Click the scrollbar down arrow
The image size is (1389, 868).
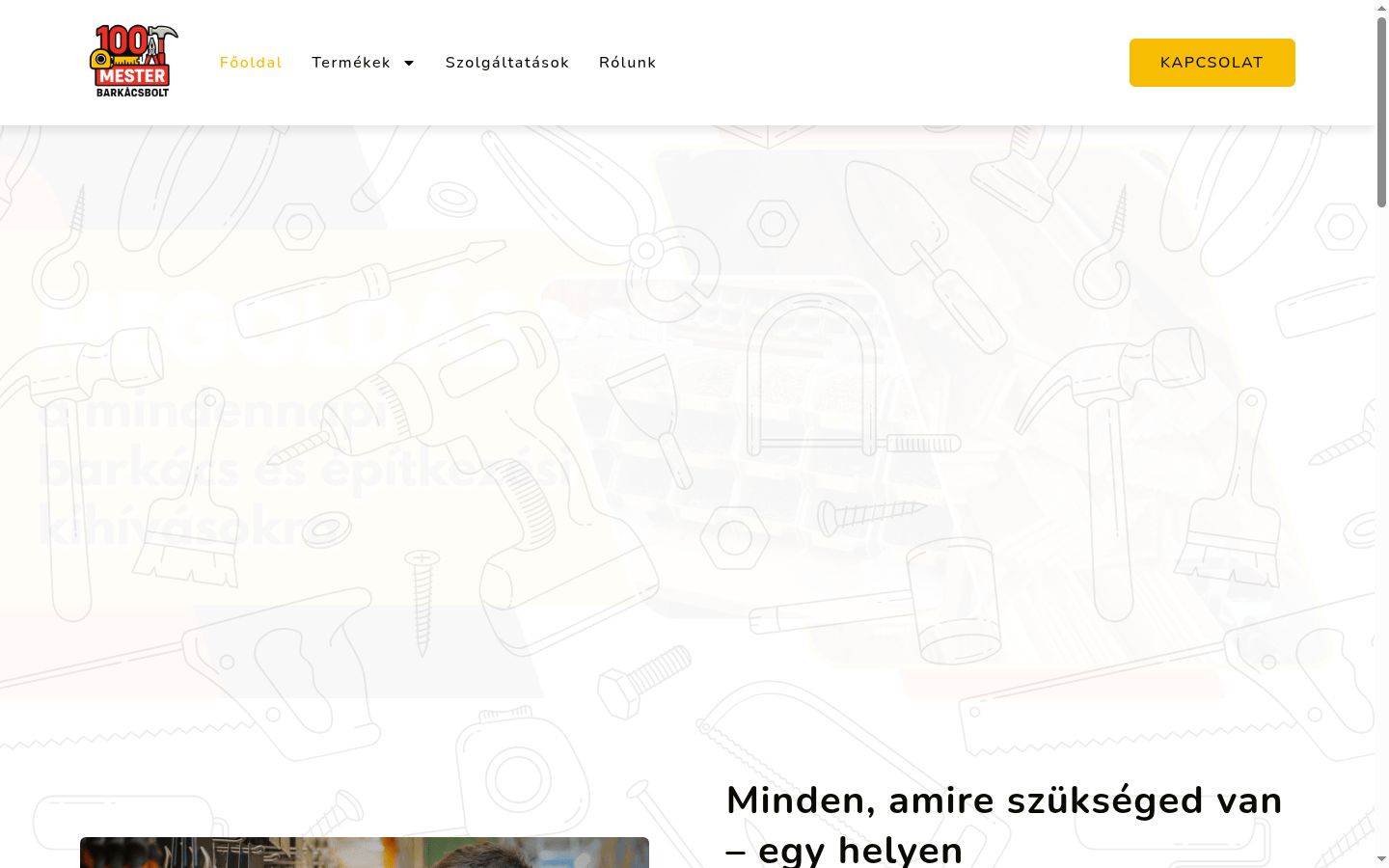1381,859
